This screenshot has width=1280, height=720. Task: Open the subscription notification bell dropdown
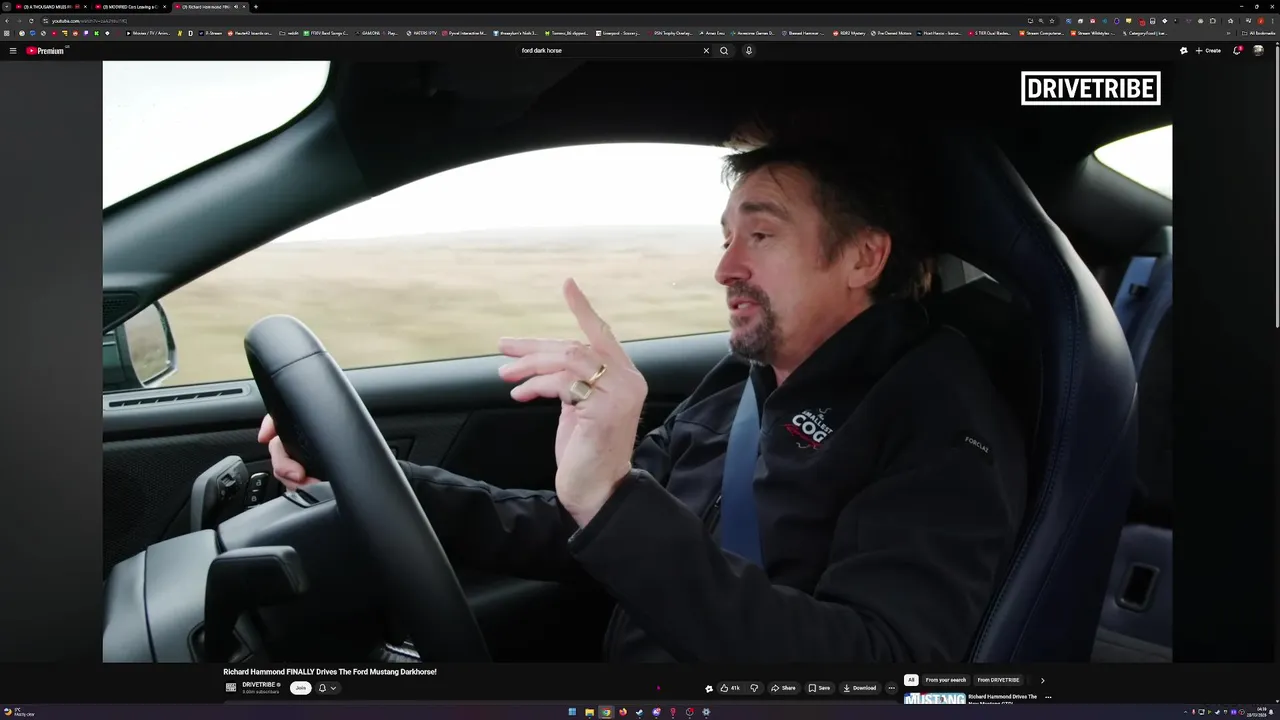(327, 688)
